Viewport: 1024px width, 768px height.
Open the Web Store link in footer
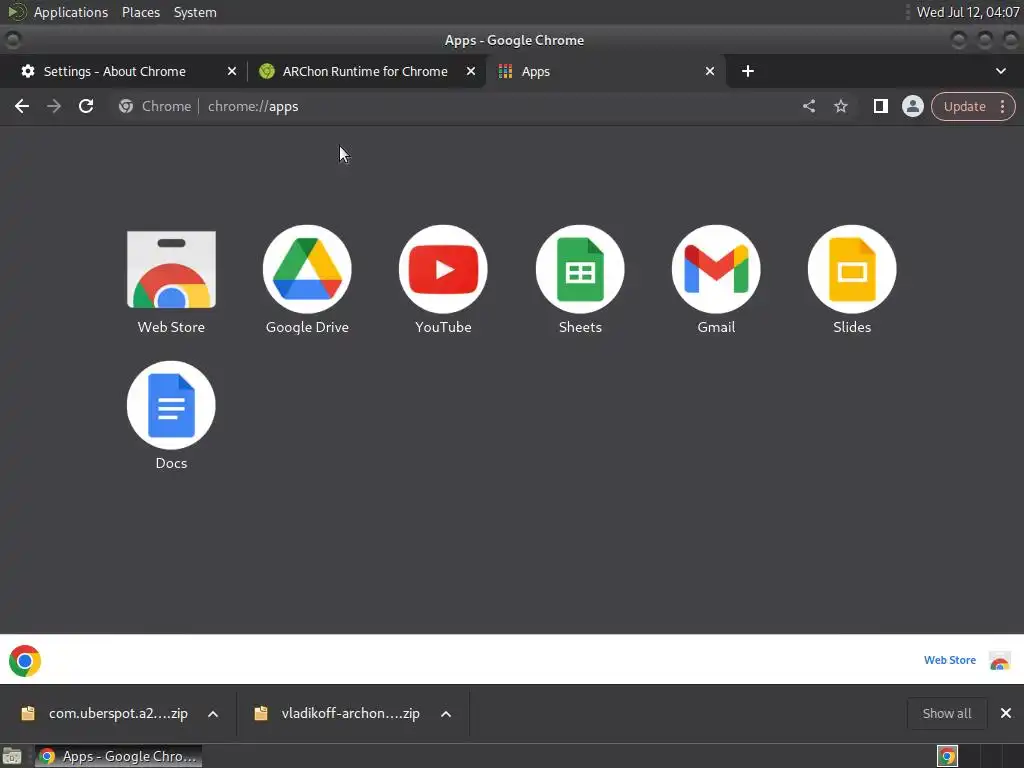950,660
